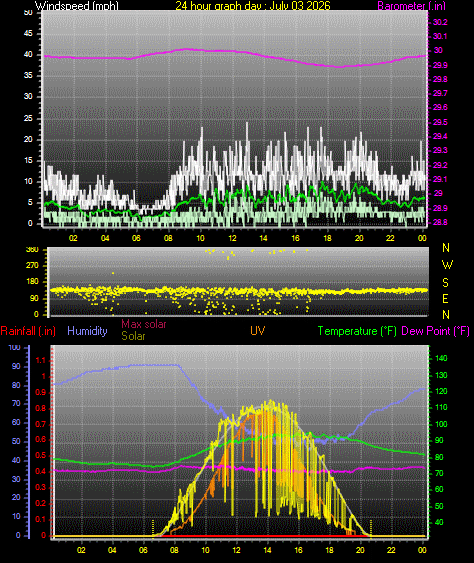
Task: Select the UV legend label
Action: click(257, 331)
